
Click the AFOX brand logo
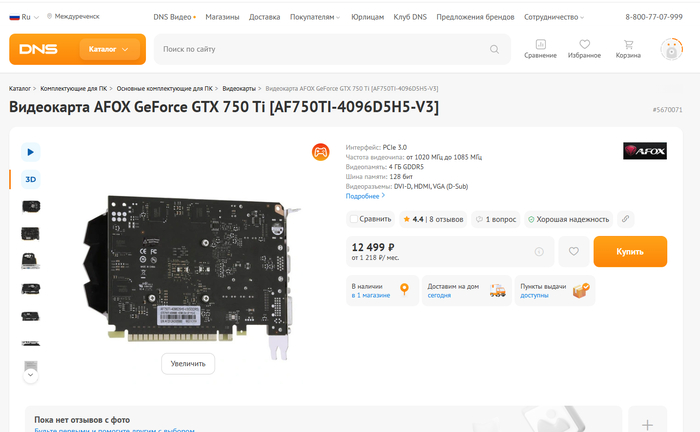tap(645, 151)
